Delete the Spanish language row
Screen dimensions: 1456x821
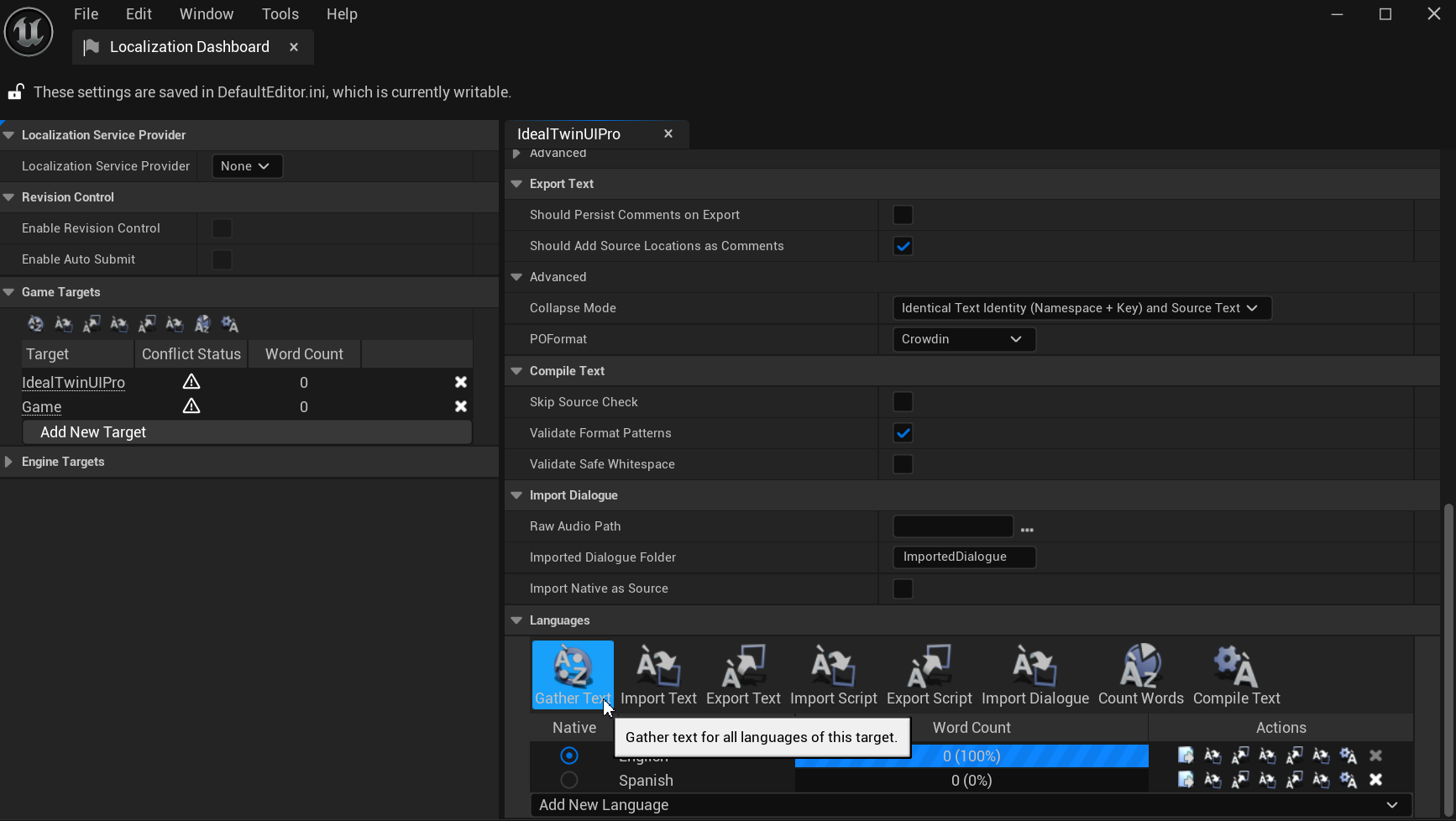click(1375, 780)
